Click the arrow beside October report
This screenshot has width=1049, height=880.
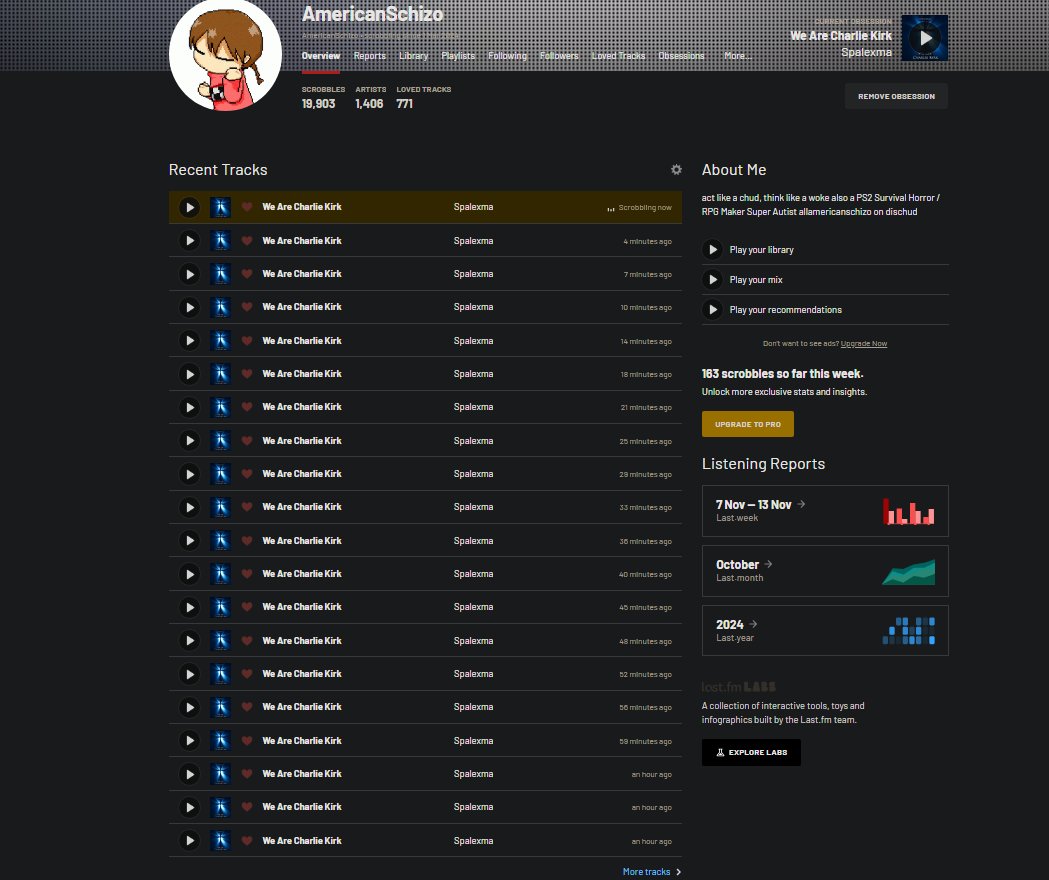point(768,564)
